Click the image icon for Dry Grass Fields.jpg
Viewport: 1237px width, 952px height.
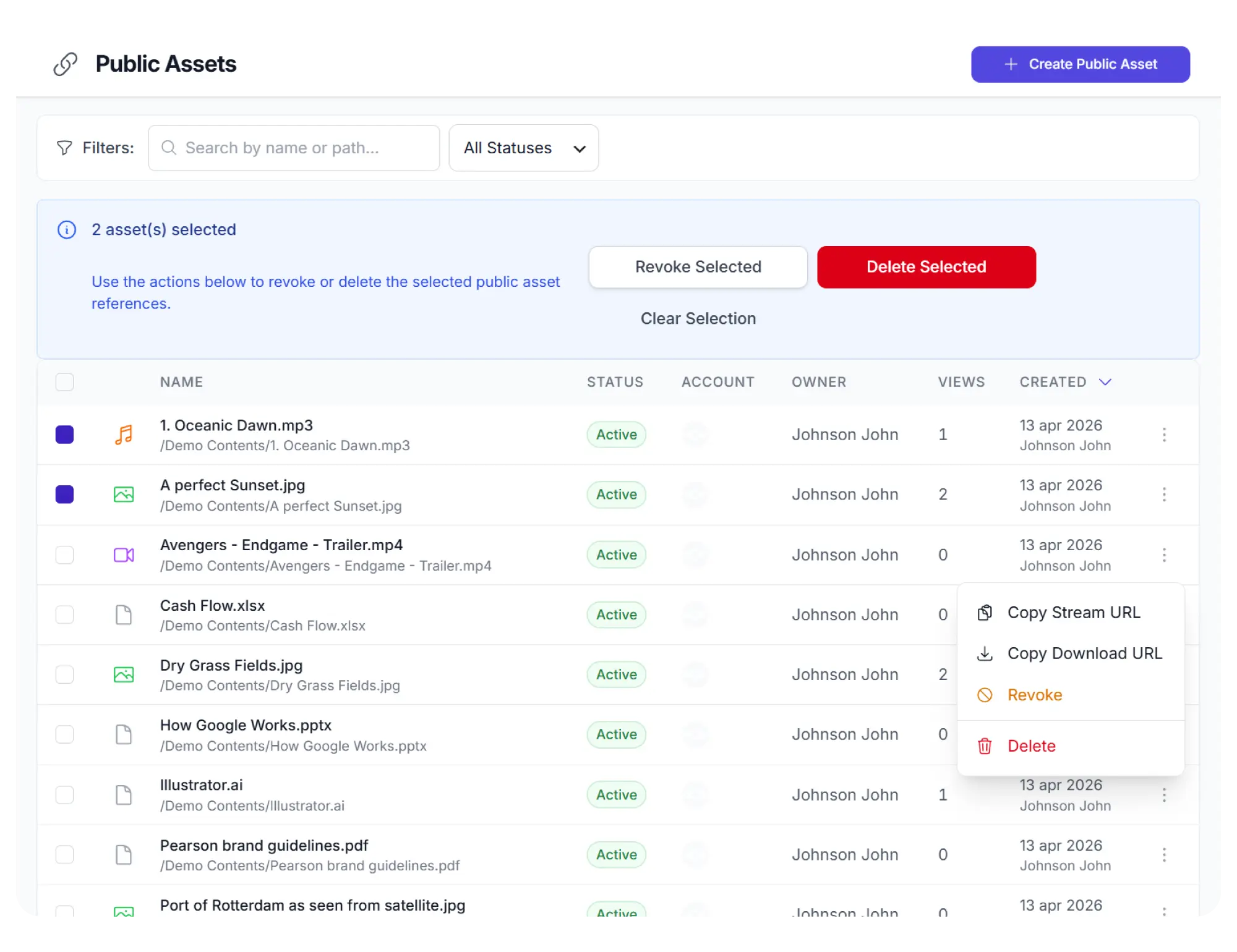pos(124,674)
